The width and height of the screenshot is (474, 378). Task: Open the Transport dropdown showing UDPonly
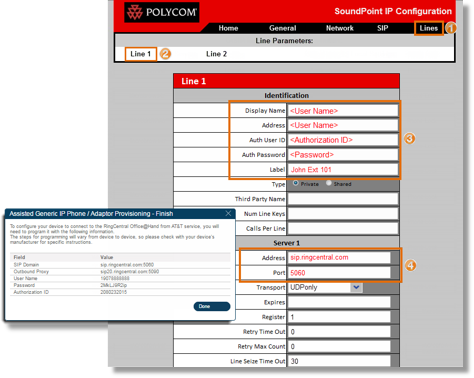tap(325, 287)
